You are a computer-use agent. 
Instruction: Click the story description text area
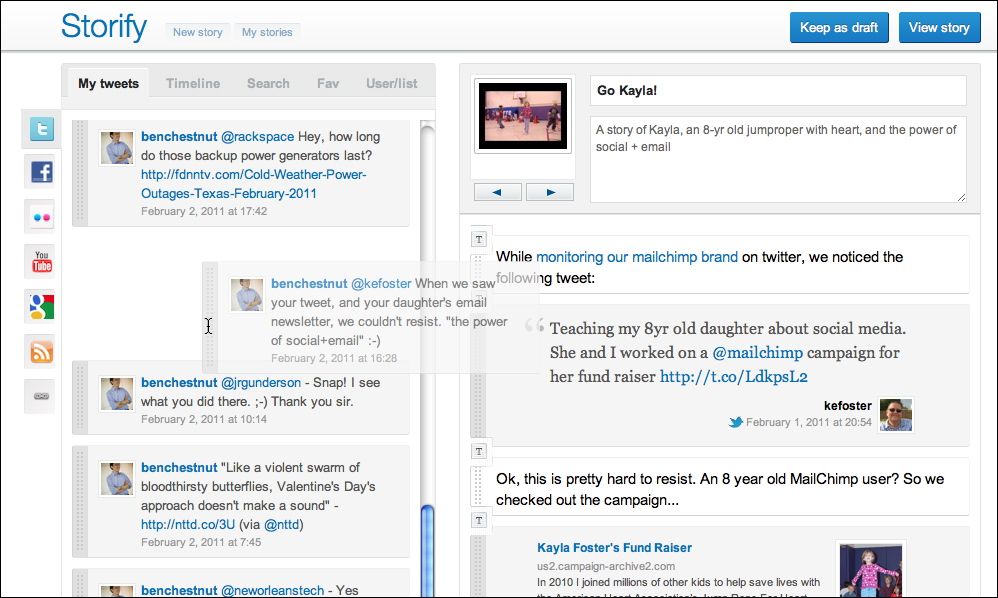(778, 159)
